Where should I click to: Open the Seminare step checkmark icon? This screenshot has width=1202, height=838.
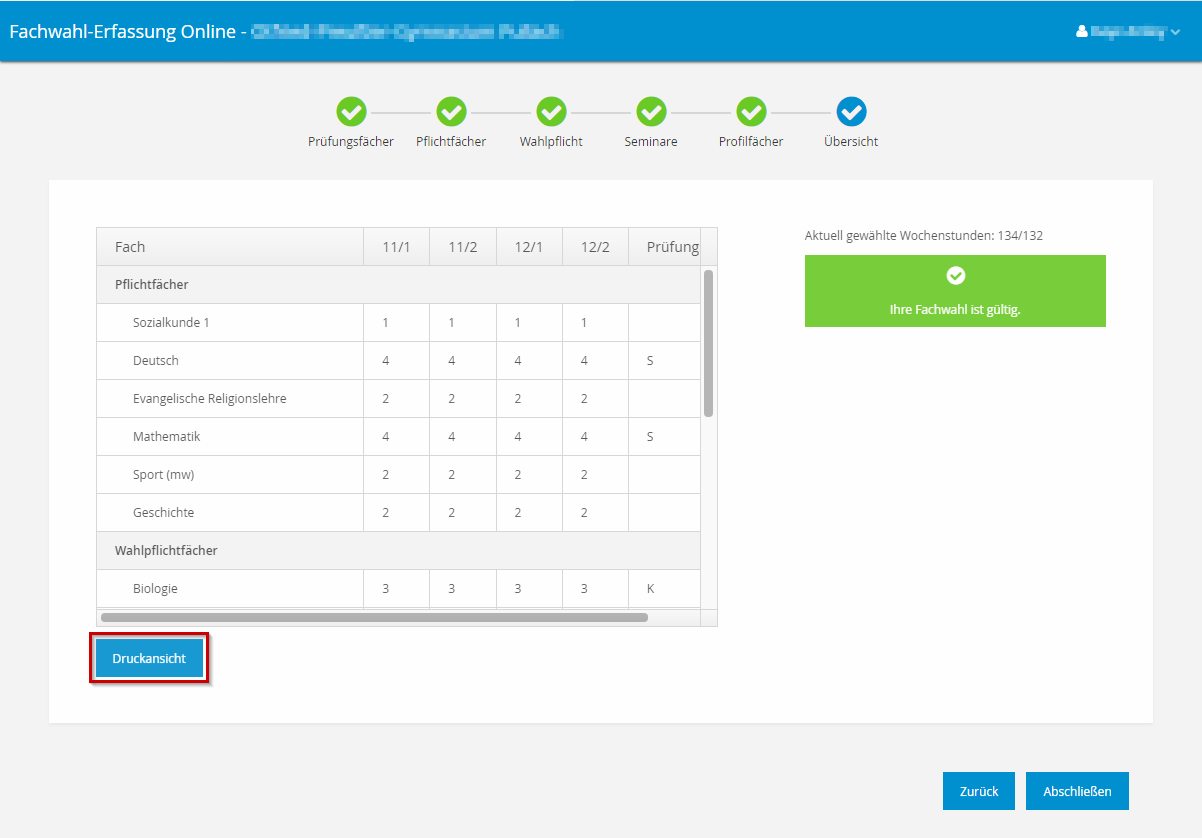[x=651, y=112]
